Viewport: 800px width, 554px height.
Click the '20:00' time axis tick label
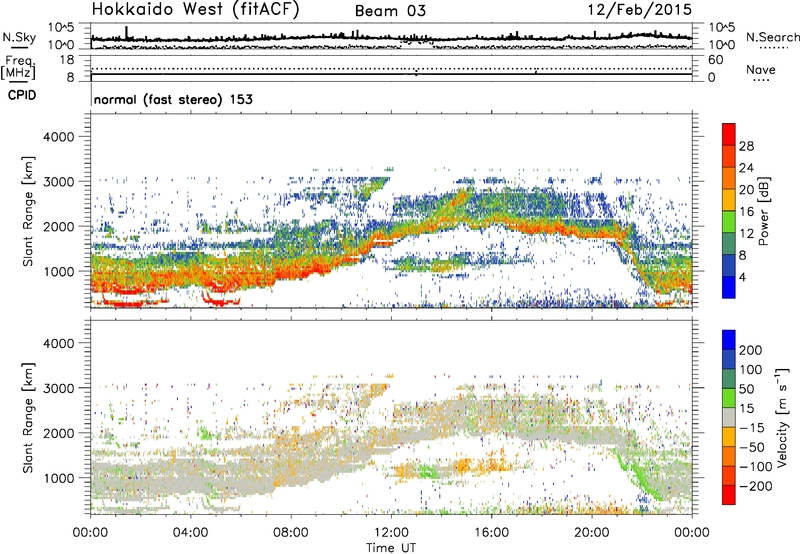(592, 533)
